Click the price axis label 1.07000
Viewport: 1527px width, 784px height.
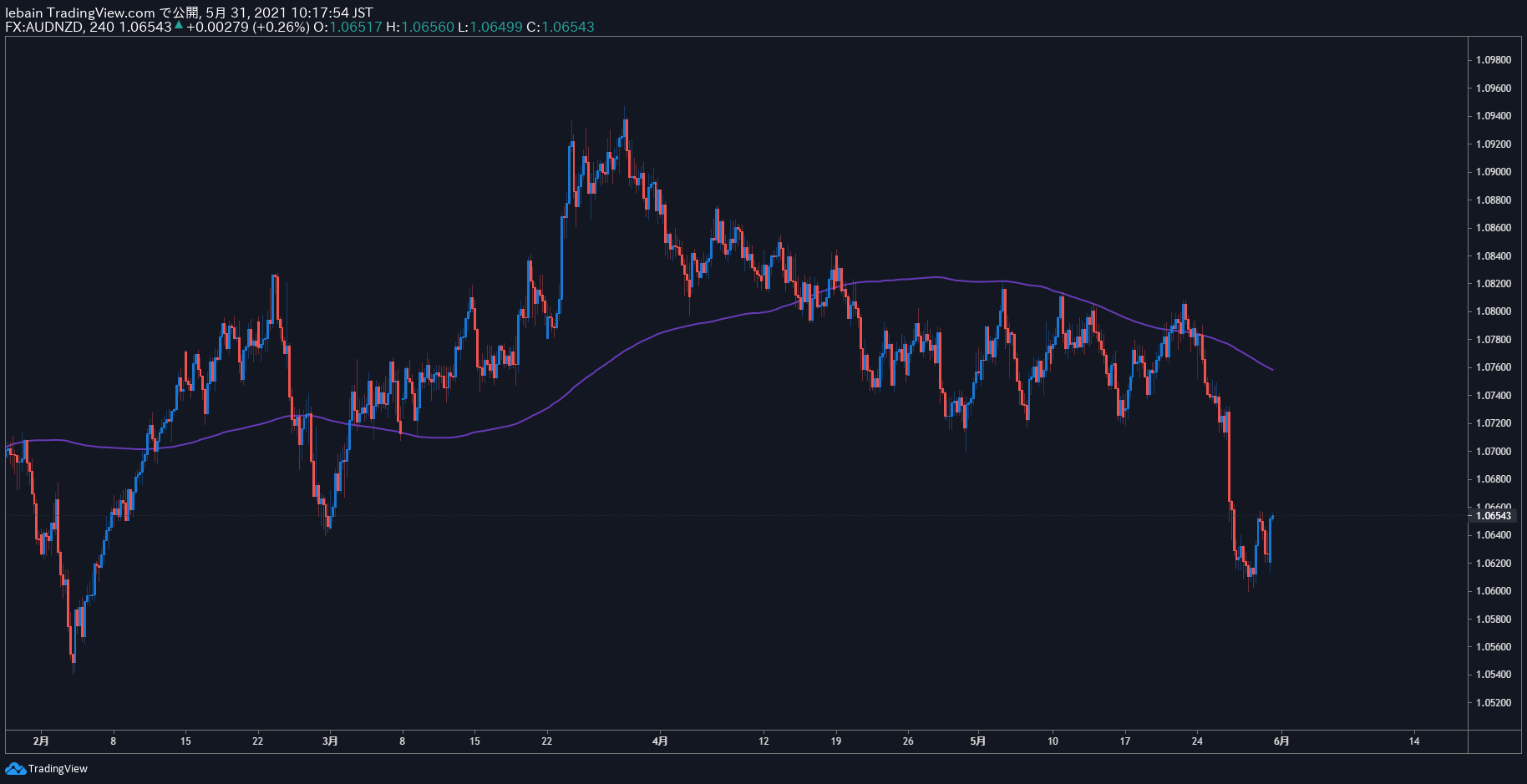(x=1494, y=452)
